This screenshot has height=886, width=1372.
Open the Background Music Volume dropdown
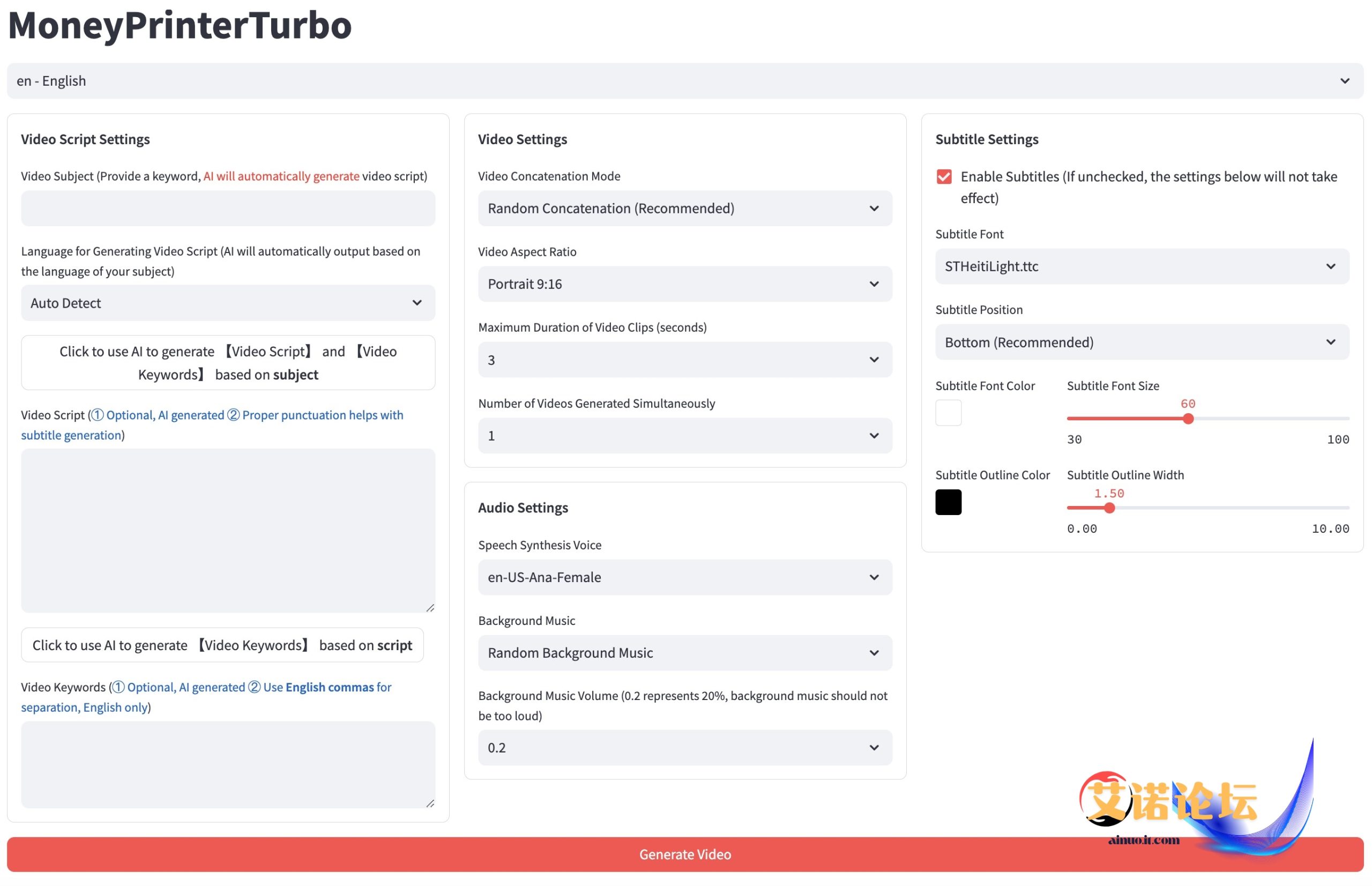[685, 747]
